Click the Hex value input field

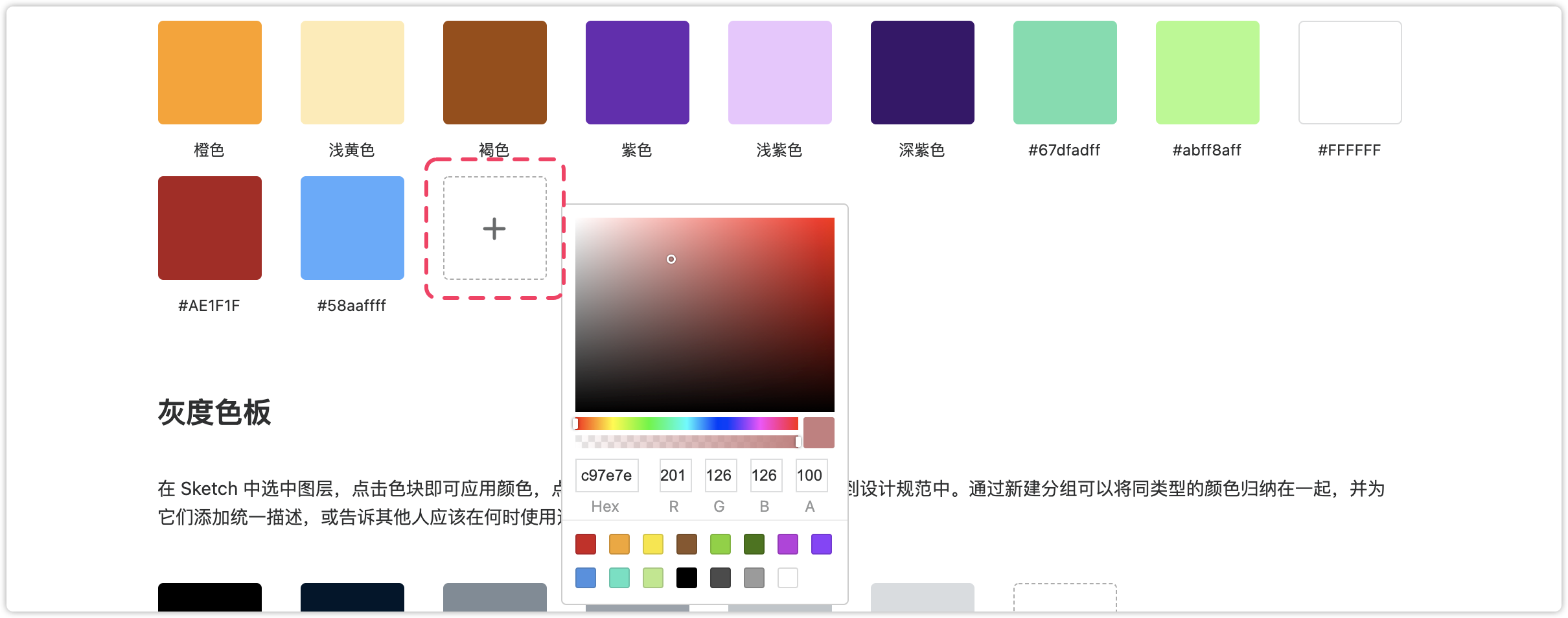pos(606,475)
